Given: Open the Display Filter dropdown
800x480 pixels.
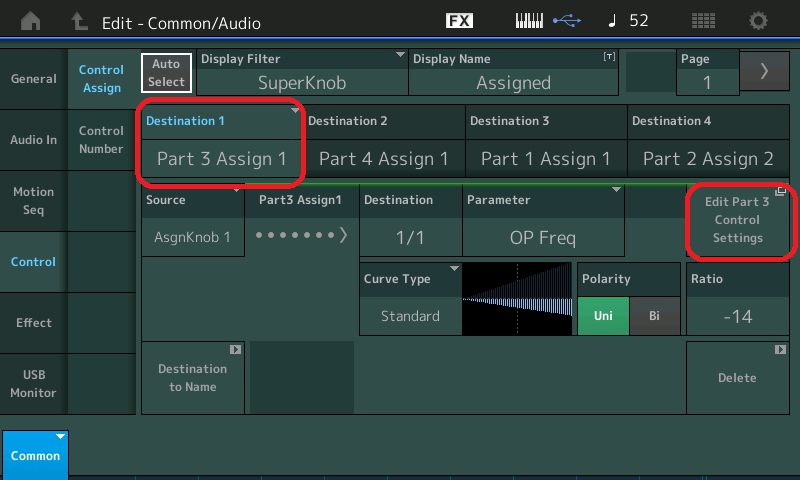Looking at the screenshot, I should click(302, 73).
